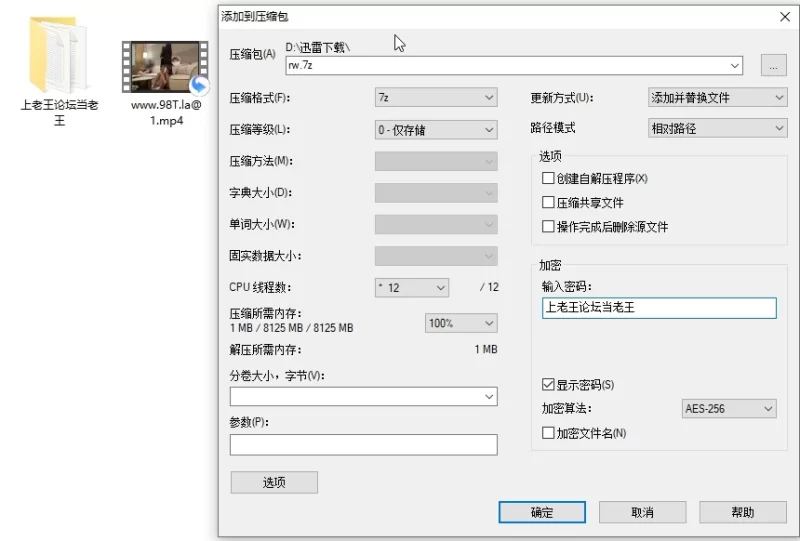Toggle the encrypt file names checkbox
800x541 pixels.
pyautogui.click(x=548, y=433)
